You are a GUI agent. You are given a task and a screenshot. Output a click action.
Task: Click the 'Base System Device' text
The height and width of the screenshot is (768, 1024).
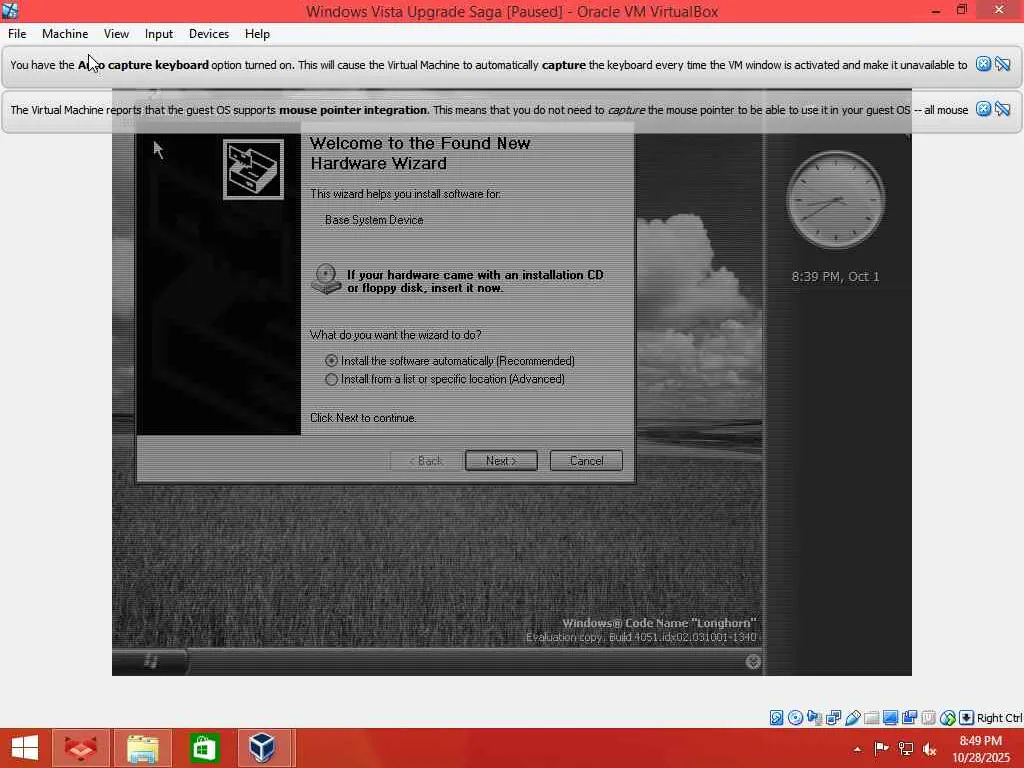click(x=374, y=220)
